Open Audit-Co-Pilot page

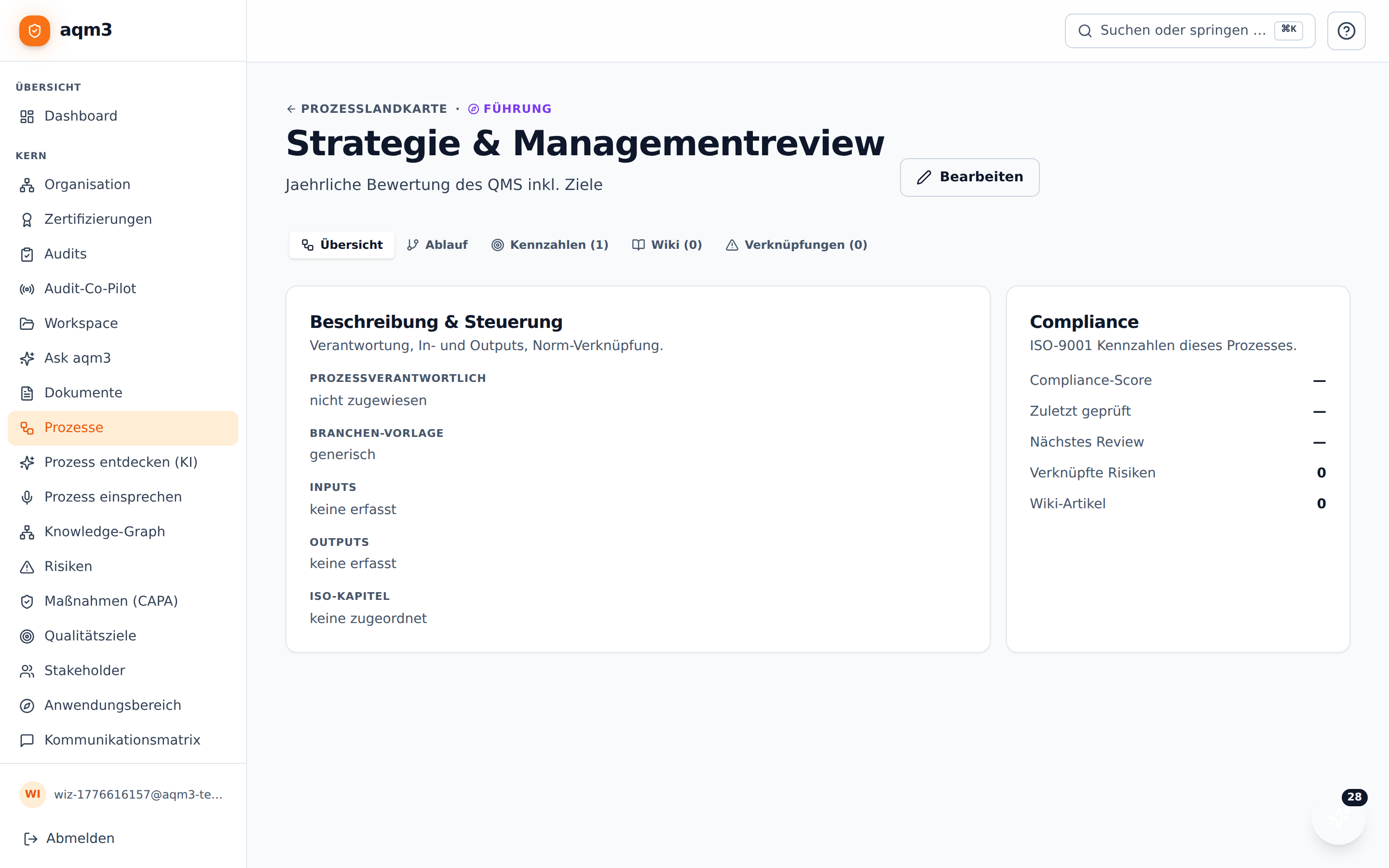coord(123,289)
